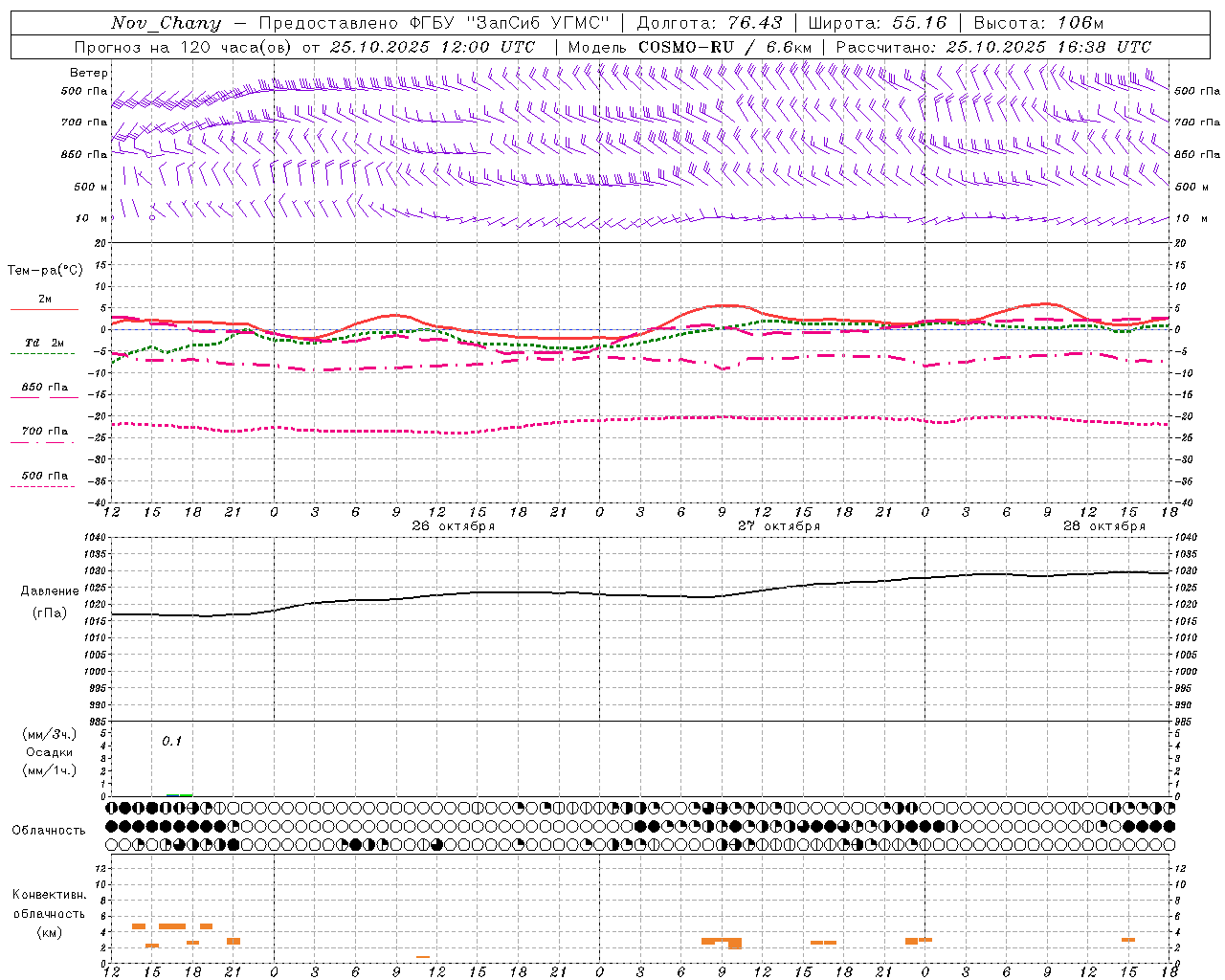Click the date label '26 октября'
Viewport: 1225px width, 980px height.
[453, 526]
